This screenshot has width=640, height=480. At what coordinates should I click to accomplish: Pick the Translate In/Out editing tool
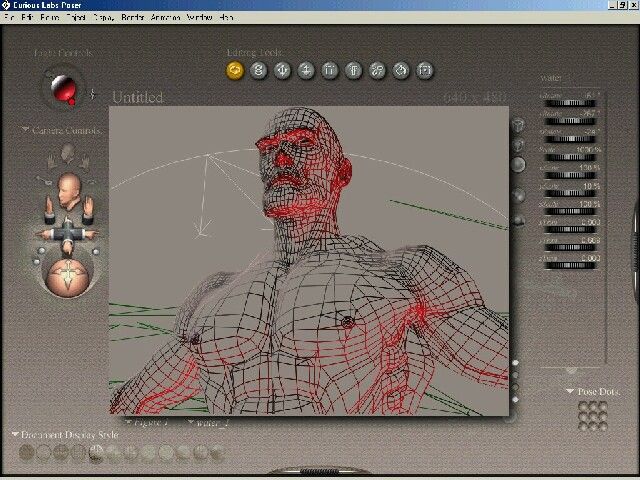click(x=306, y=70)
